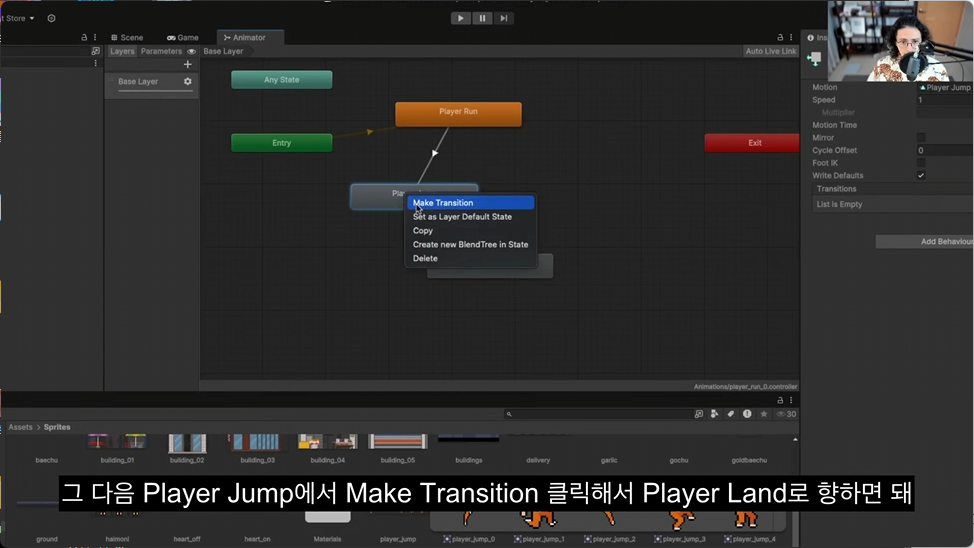Select the building_01 sprite asset

point(117,450)
